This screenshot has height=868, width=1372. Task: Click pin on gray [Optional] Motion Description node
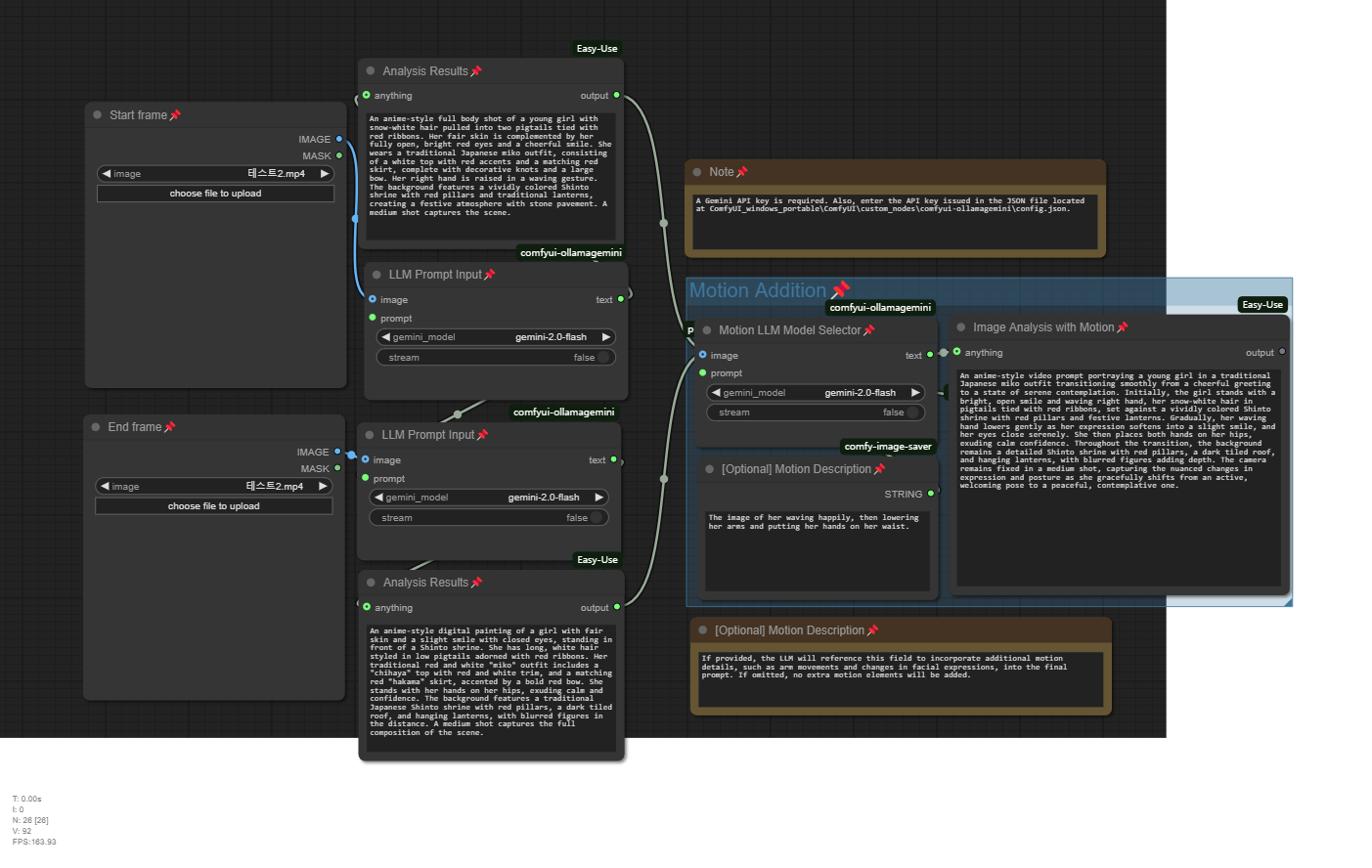[x=879, y=469]
